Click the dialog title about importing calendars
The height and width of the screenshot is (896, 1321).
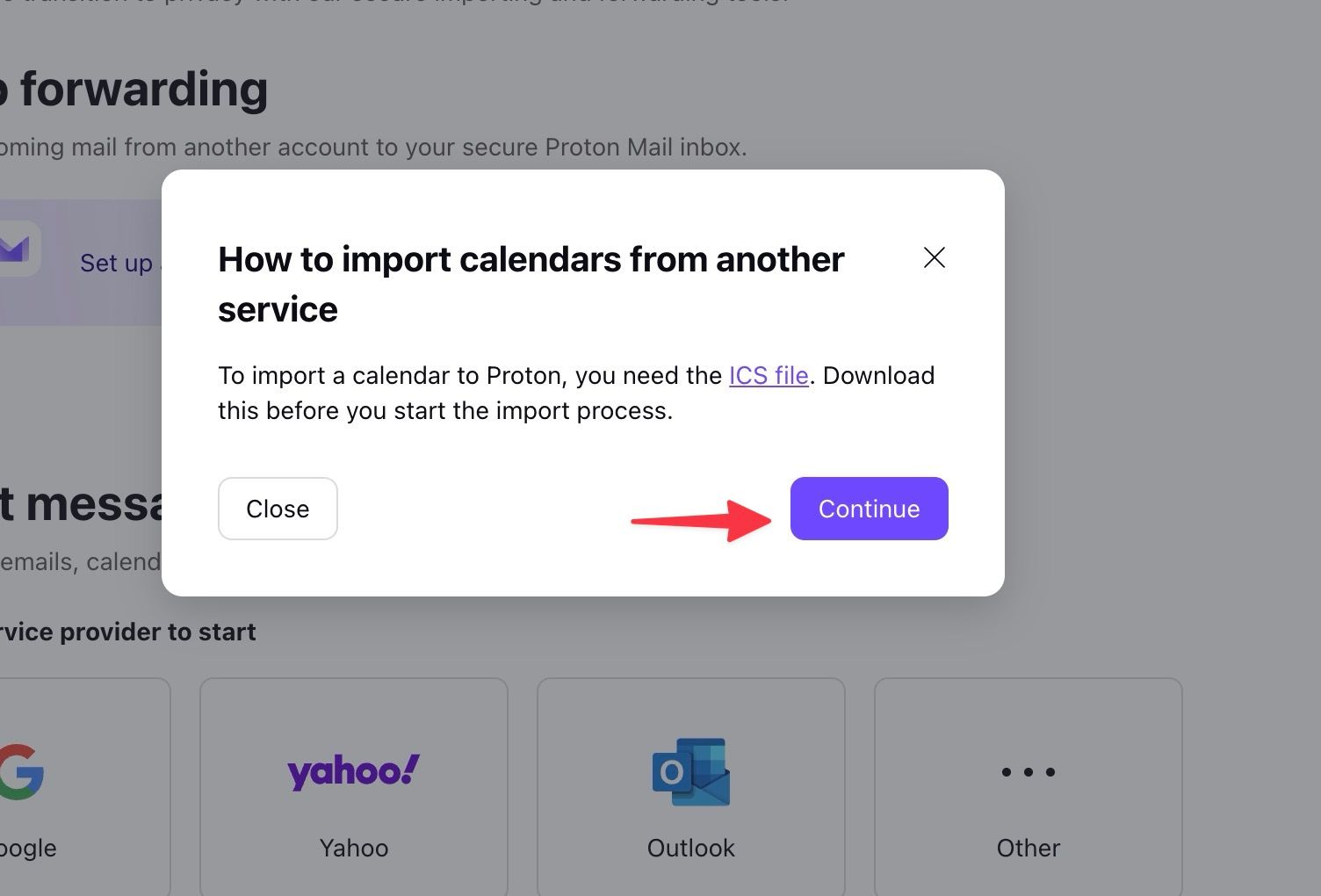tap(531, 284)
